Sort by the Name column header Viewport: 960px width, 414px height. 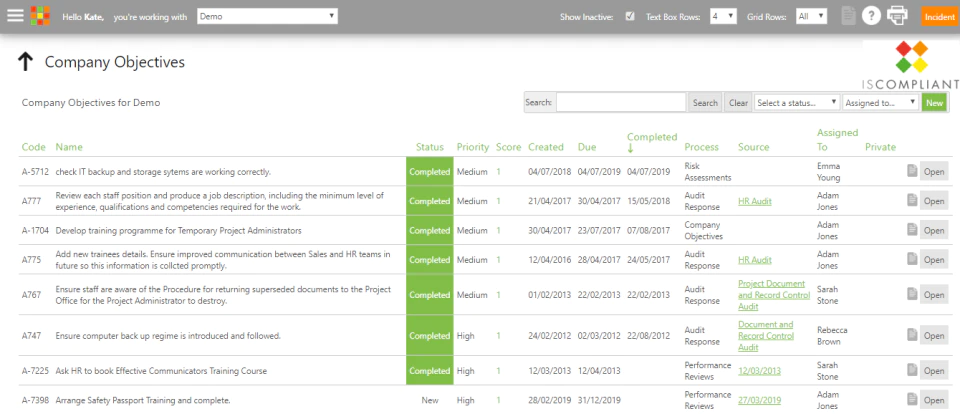click(x=69, y=147)
